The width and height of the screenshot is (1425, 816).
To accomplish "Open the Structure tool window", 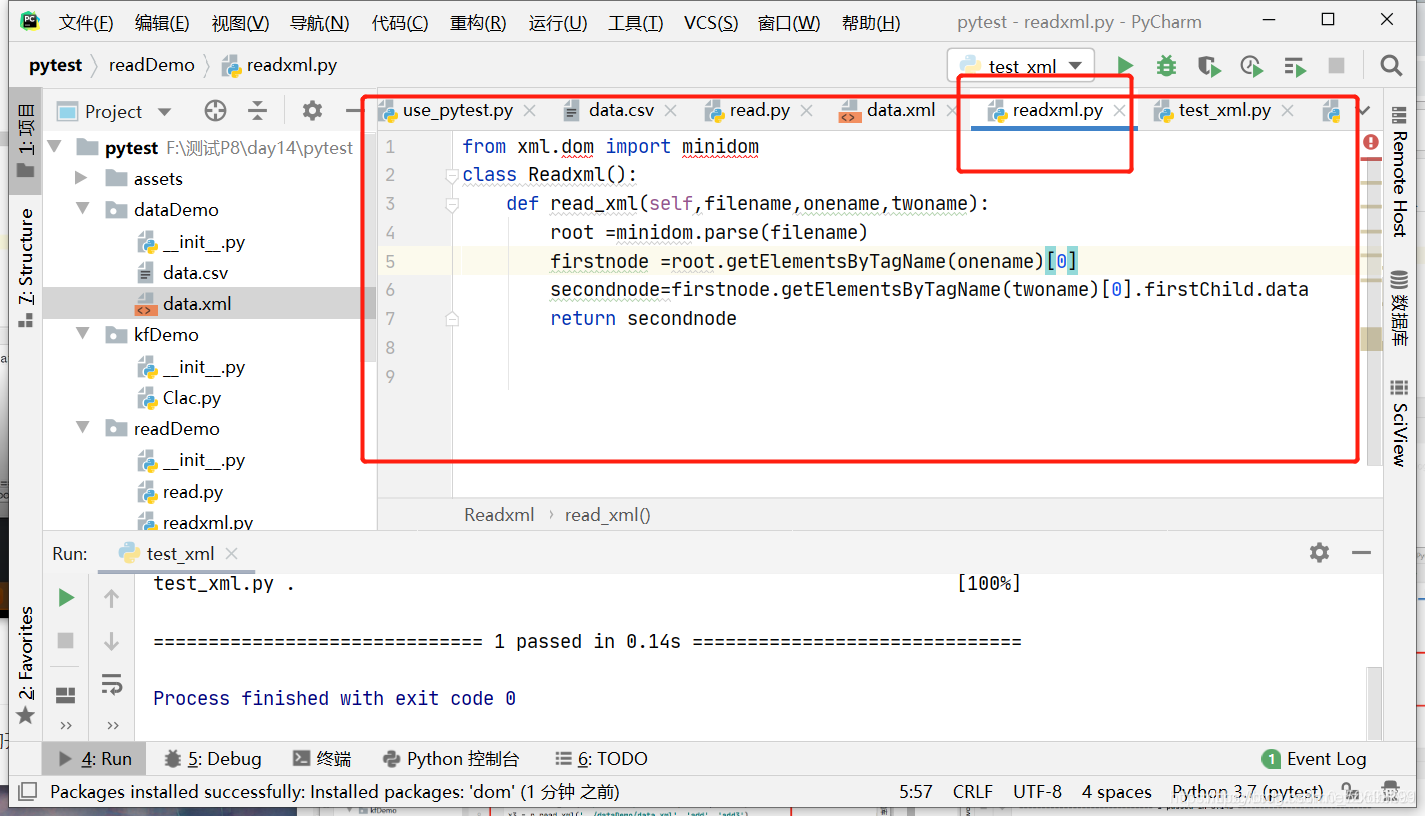I will click(26, 268).
